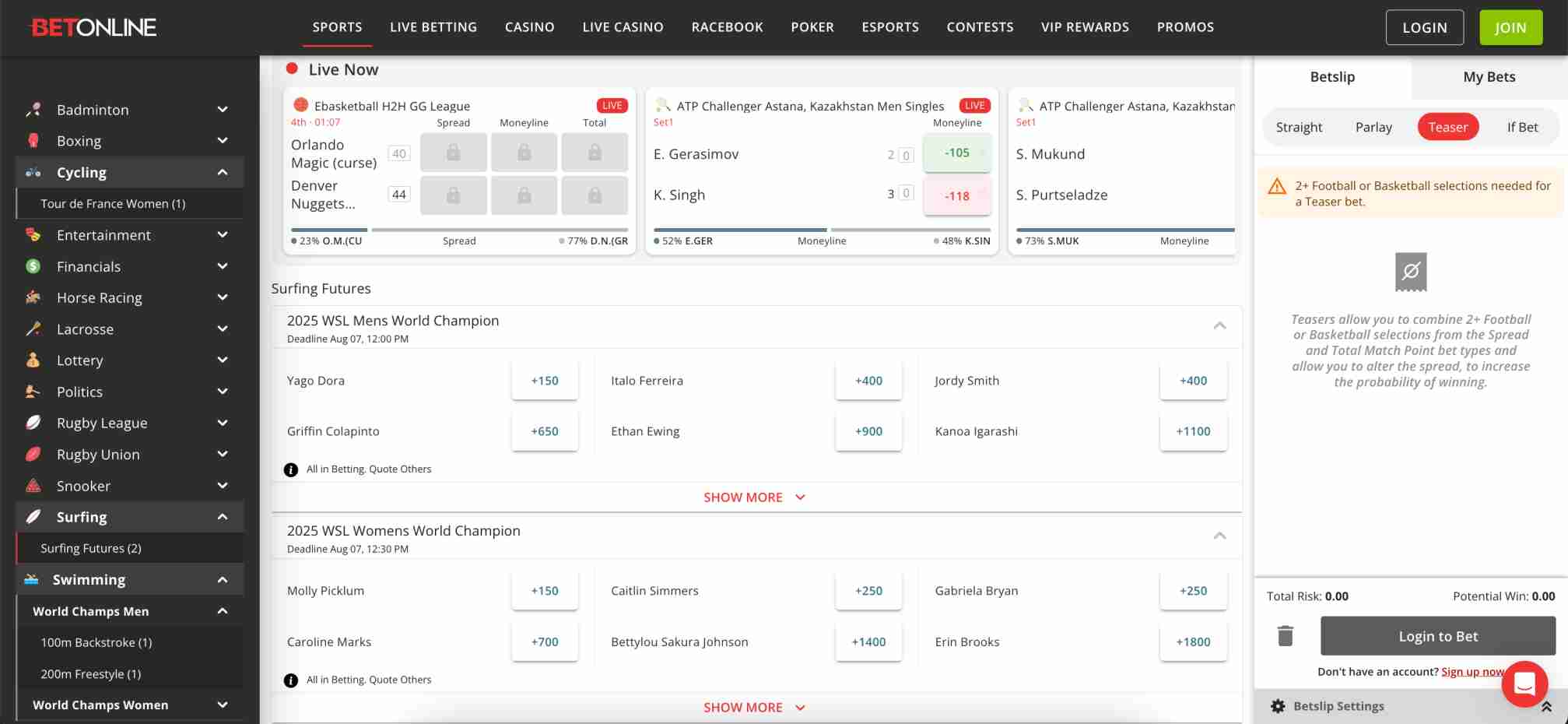Click the JOIN button

[x=1510, y=26]
